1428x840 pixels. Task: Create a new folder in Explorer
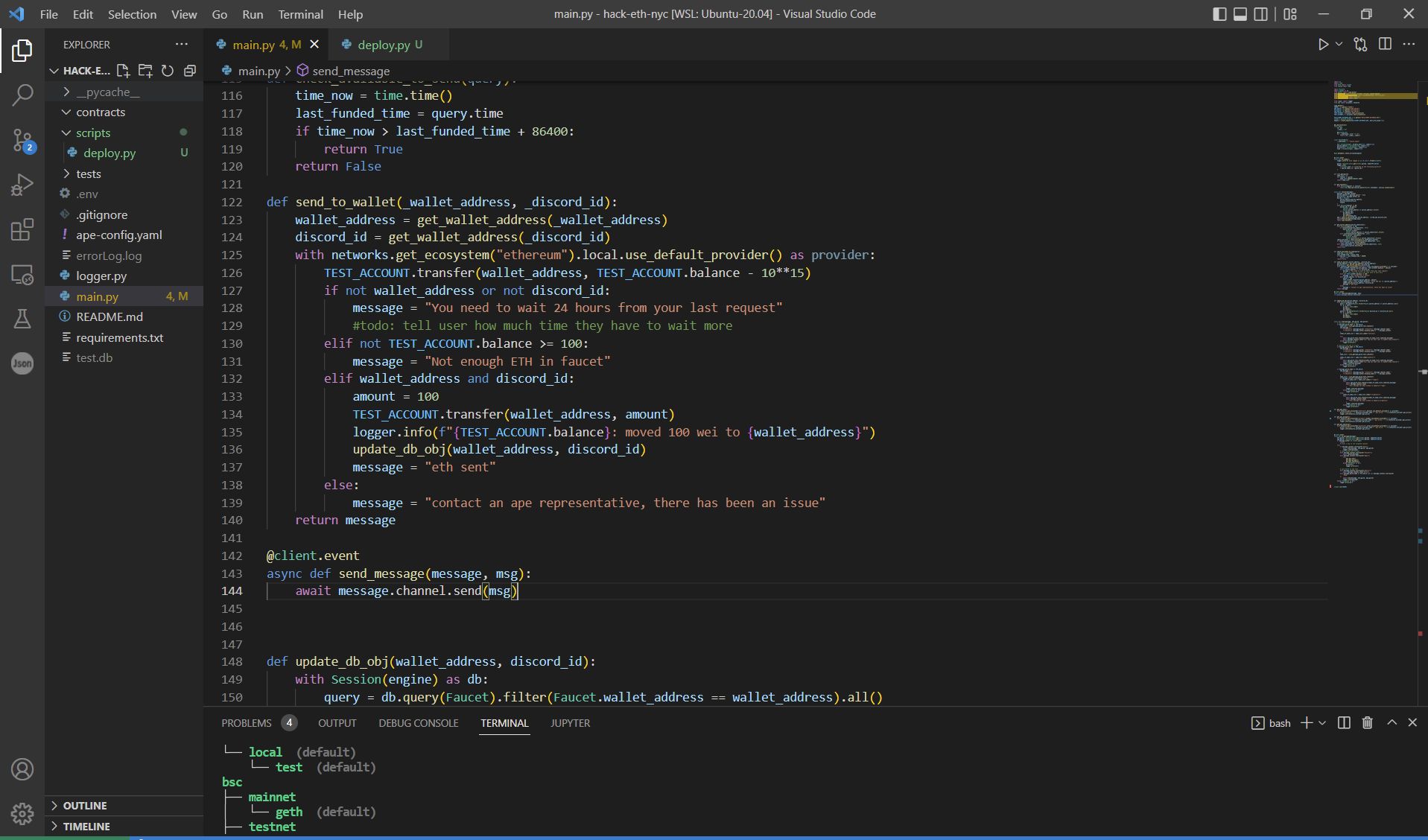(x=145, y=71)
